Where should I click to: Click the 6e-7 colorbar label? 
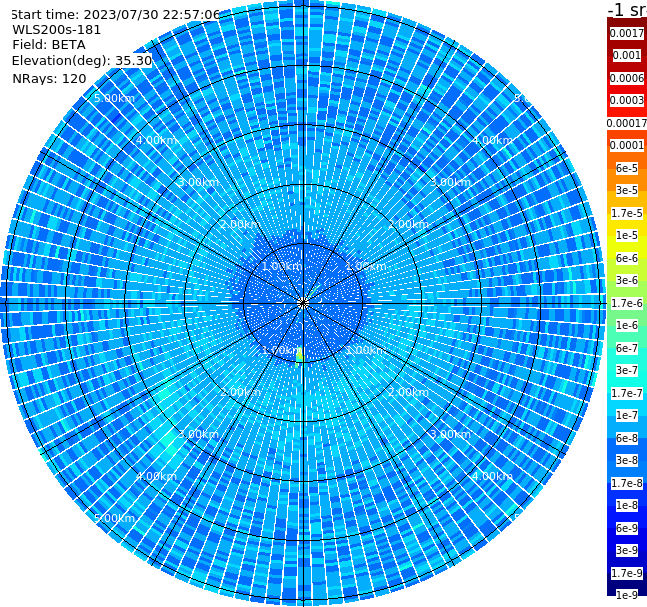tap(627, 348)
